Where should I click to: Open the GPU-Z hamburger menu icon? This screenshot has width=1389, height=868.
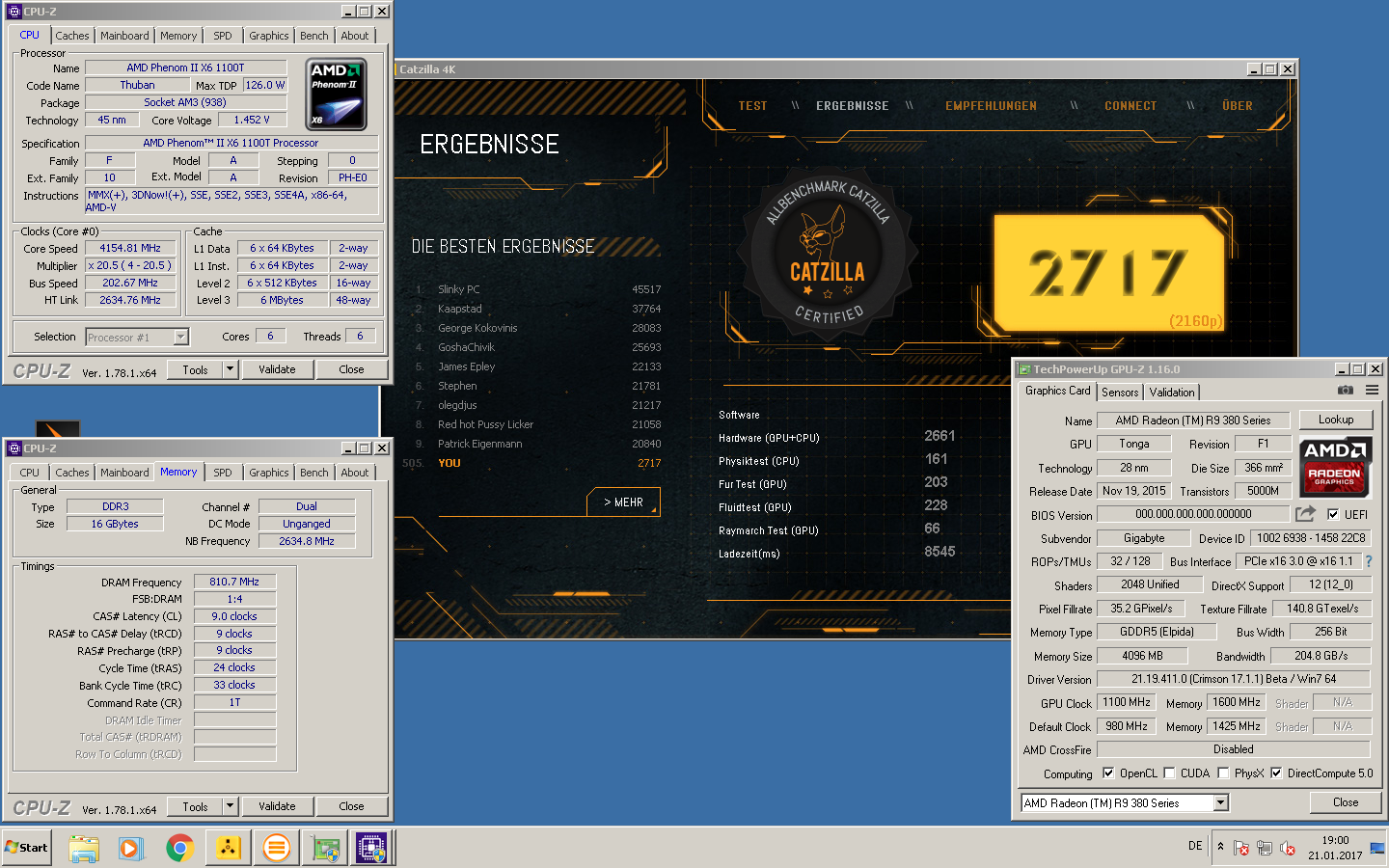(x=1372, y=391)
